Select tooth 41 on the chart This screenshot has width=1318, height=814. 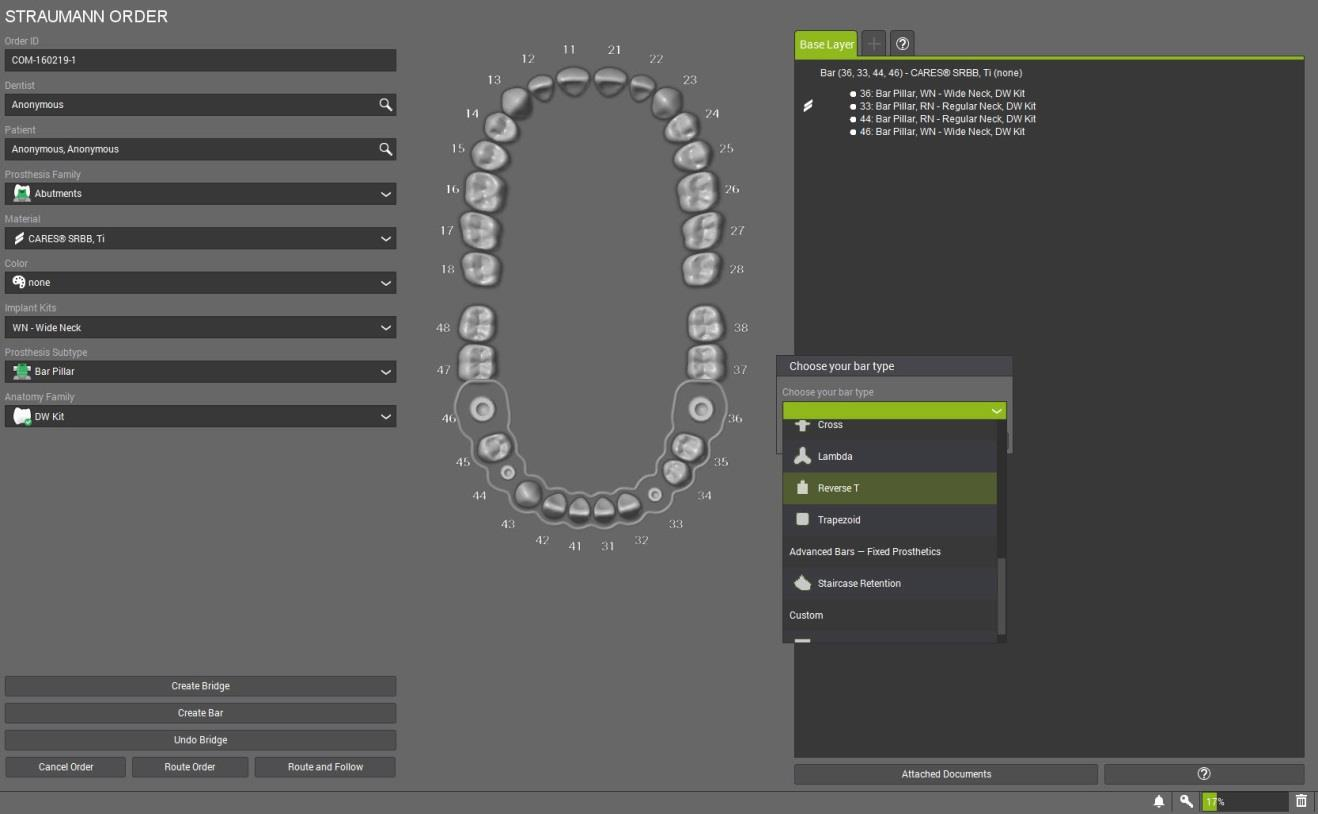coord(580,511)
